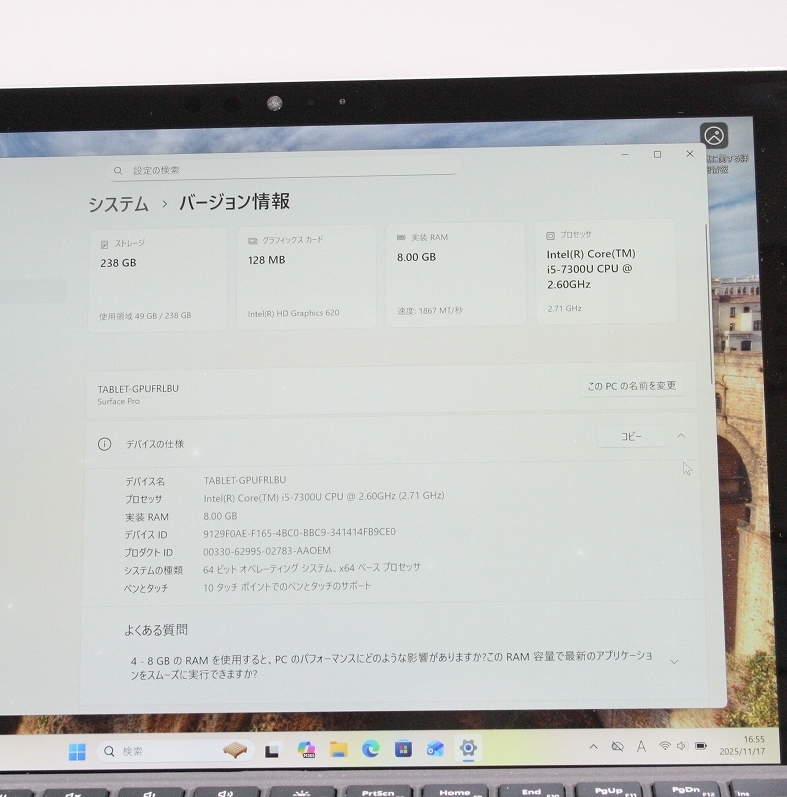The height and width of the screenshot is (797, 787).
Task: Click the search magnifier icon in Settings
Action: click(x=118, y=171)
